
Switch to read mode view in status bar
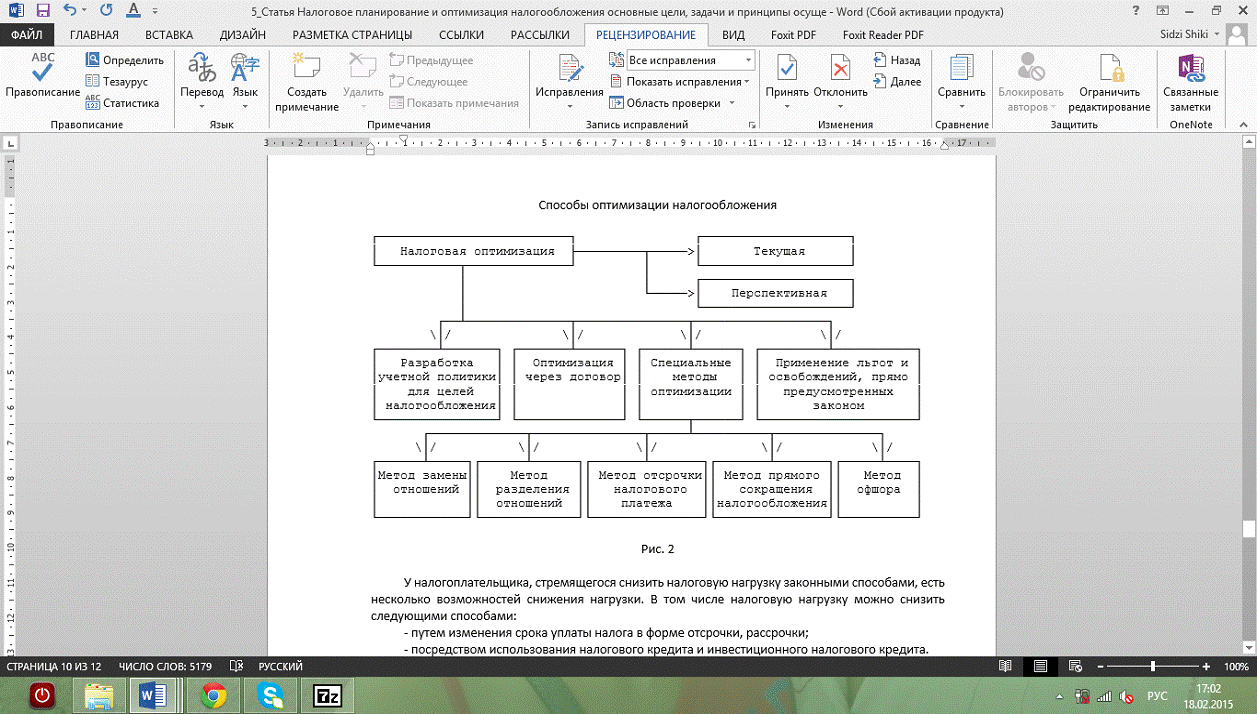click(1005, 666)
